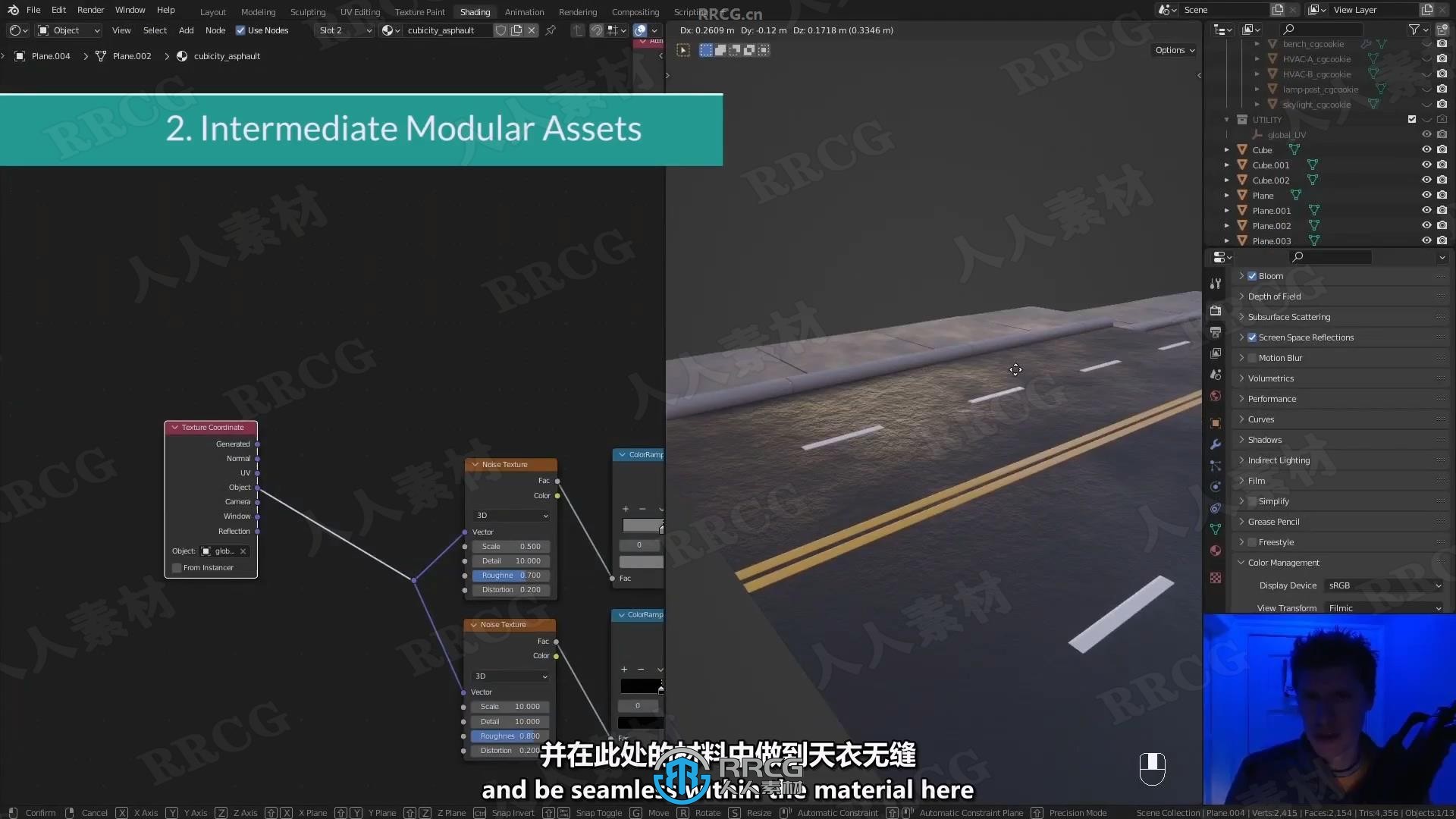The image size is (1456, 819).
Task: Open the Object shader type dropdown
Action: [69, 30]
